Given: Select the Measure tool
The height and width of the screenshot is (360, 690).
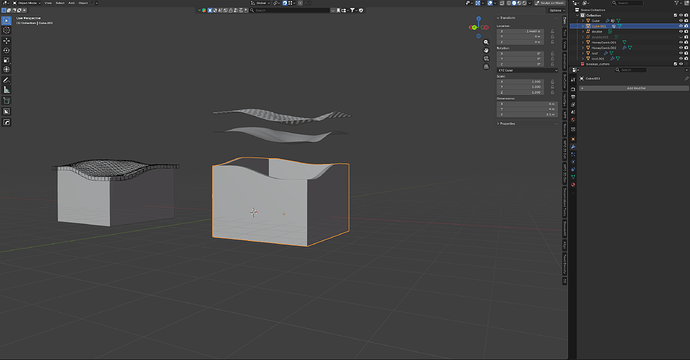Looking at the screenshot, I should (x=6, y=90).
